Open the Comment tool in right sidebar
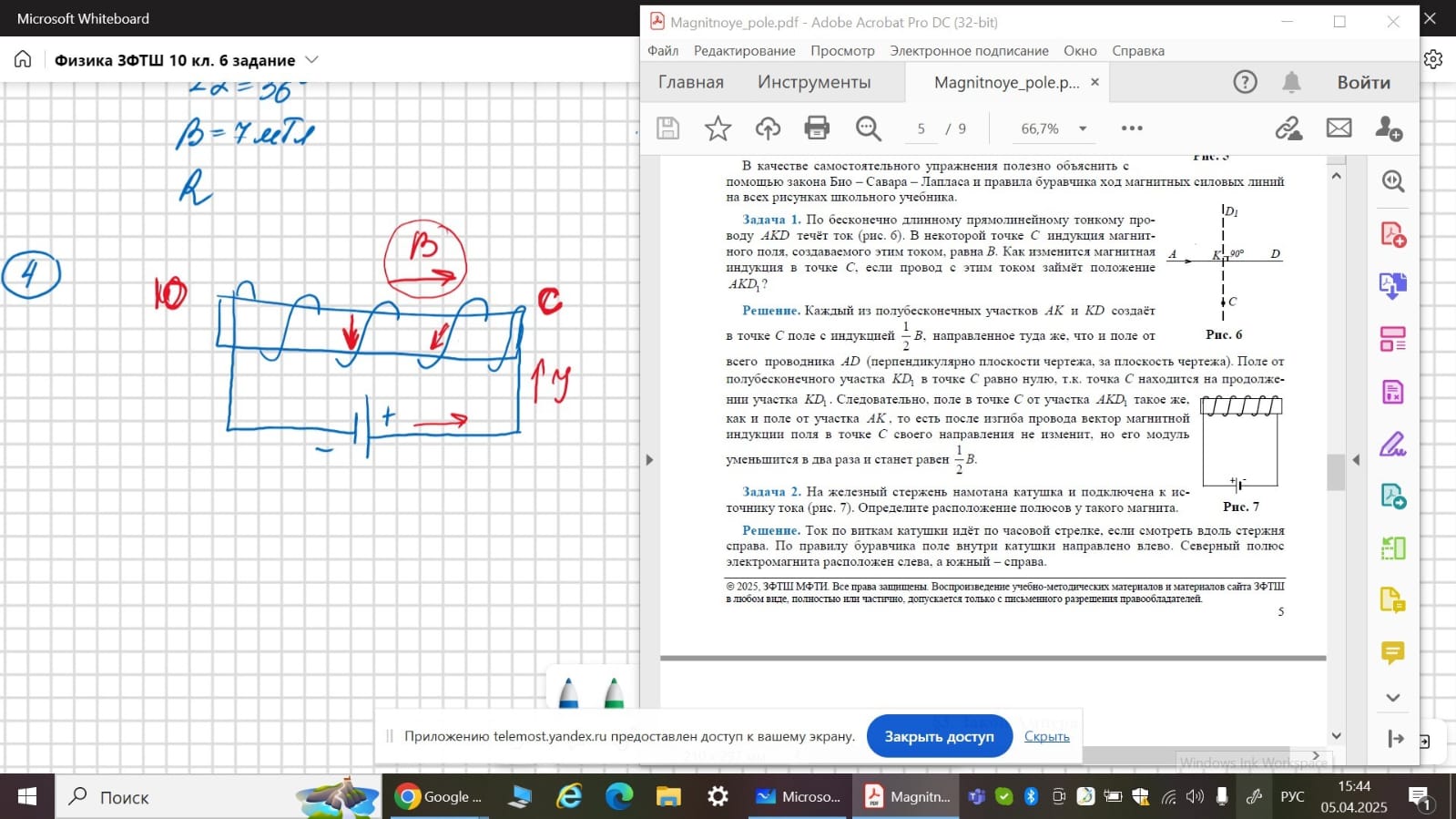The width and height of the screenshot is (1456, 819). [x=1392, y=652]
